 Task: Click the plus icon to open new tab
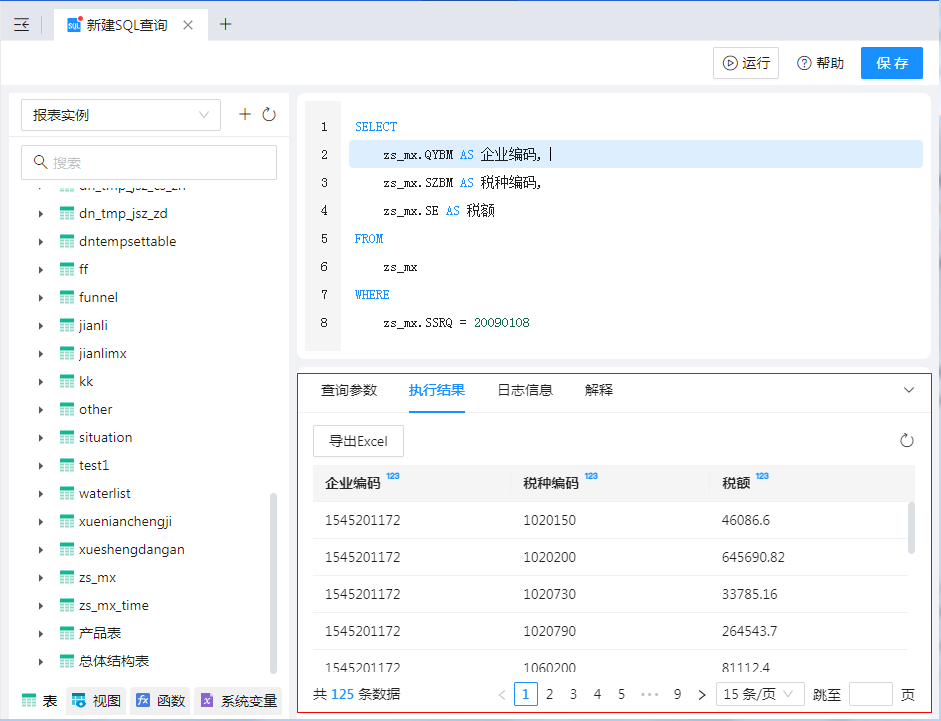pos(225,25)
